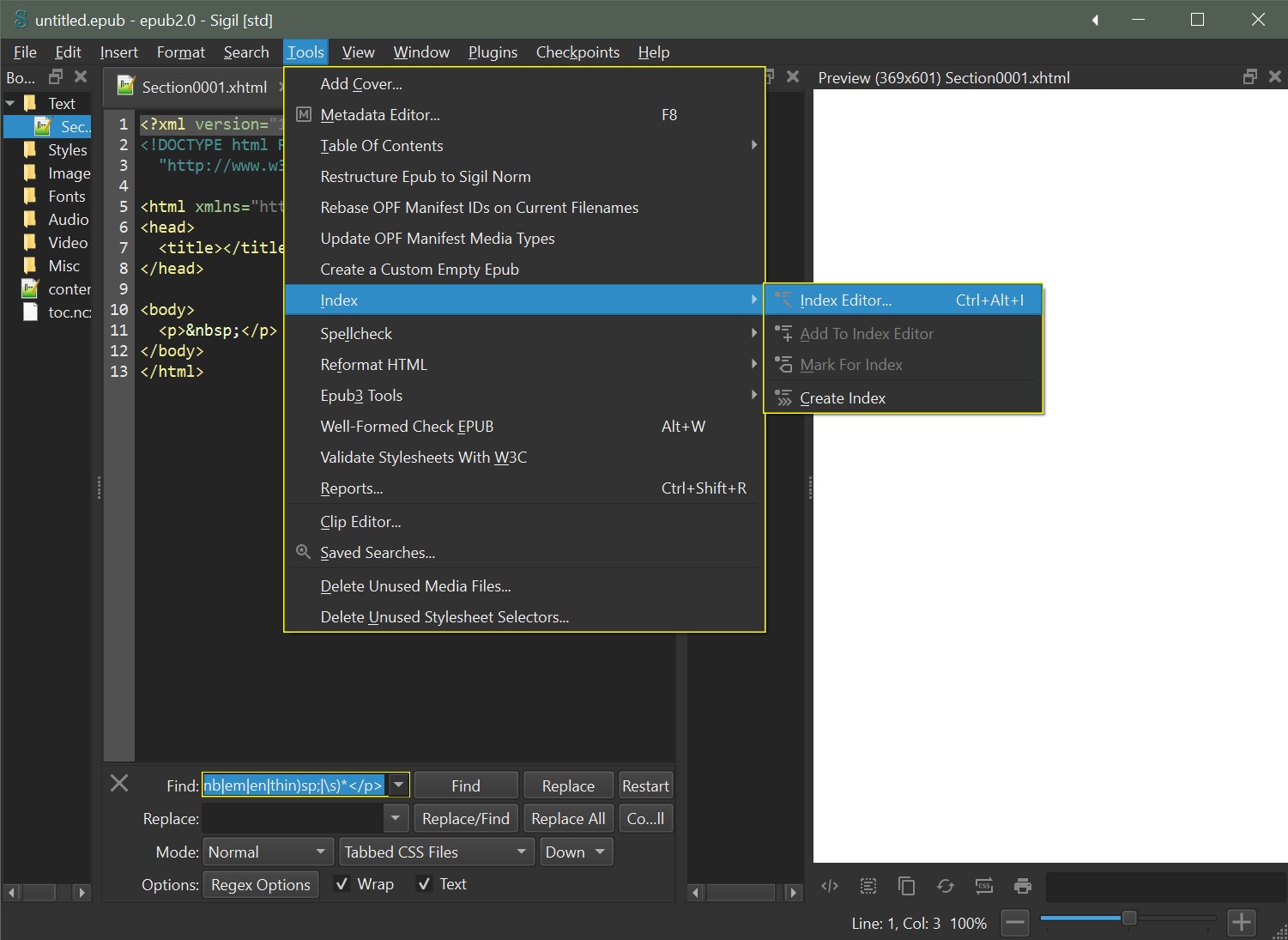
Task: Open Regex Options button
Action: click(261, 885)
